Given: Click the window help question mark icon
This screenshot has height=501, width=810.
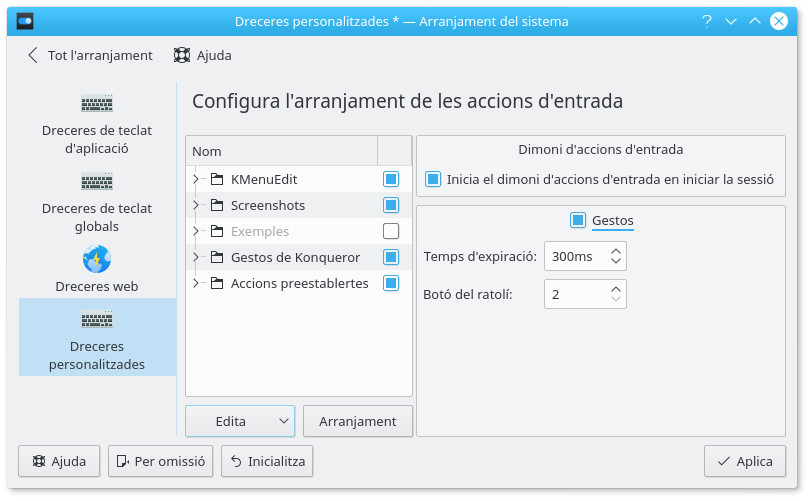Looking at the screenshot, I should [707, 20].
